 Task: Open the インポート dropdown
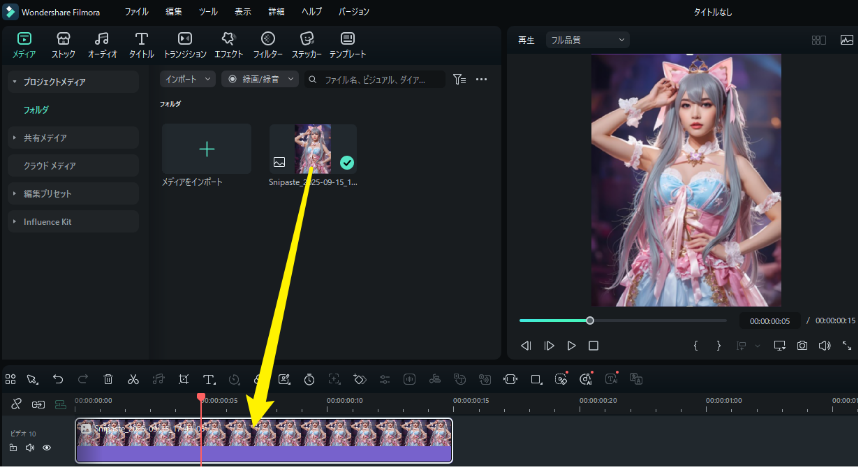188,79
